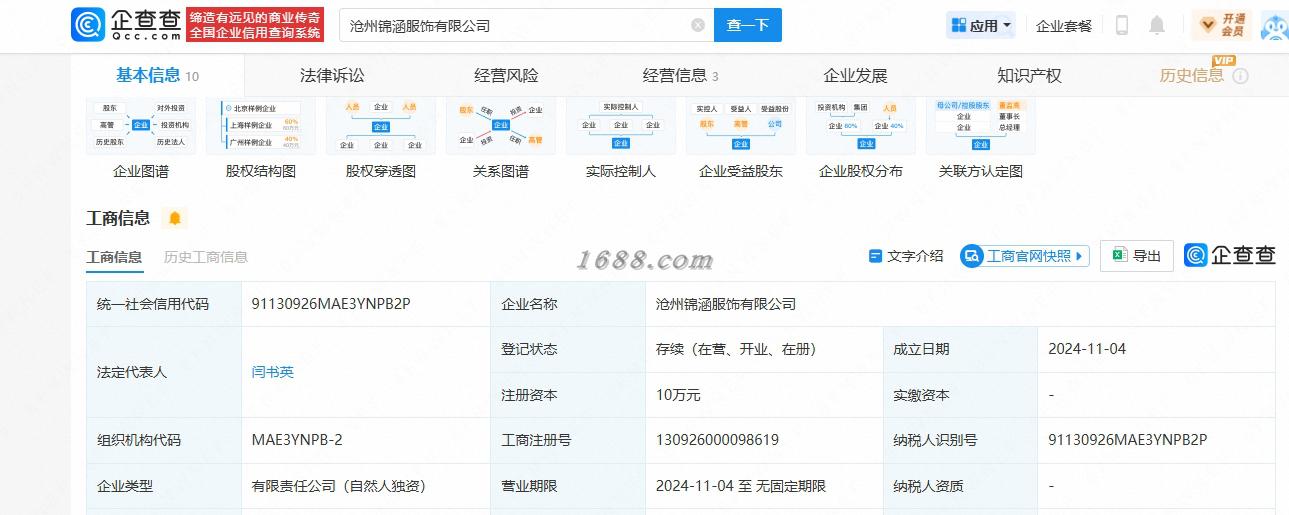Click registration number 130926000098619
The height and width of the screenshot is (515, 1289).
click(717, 440)
